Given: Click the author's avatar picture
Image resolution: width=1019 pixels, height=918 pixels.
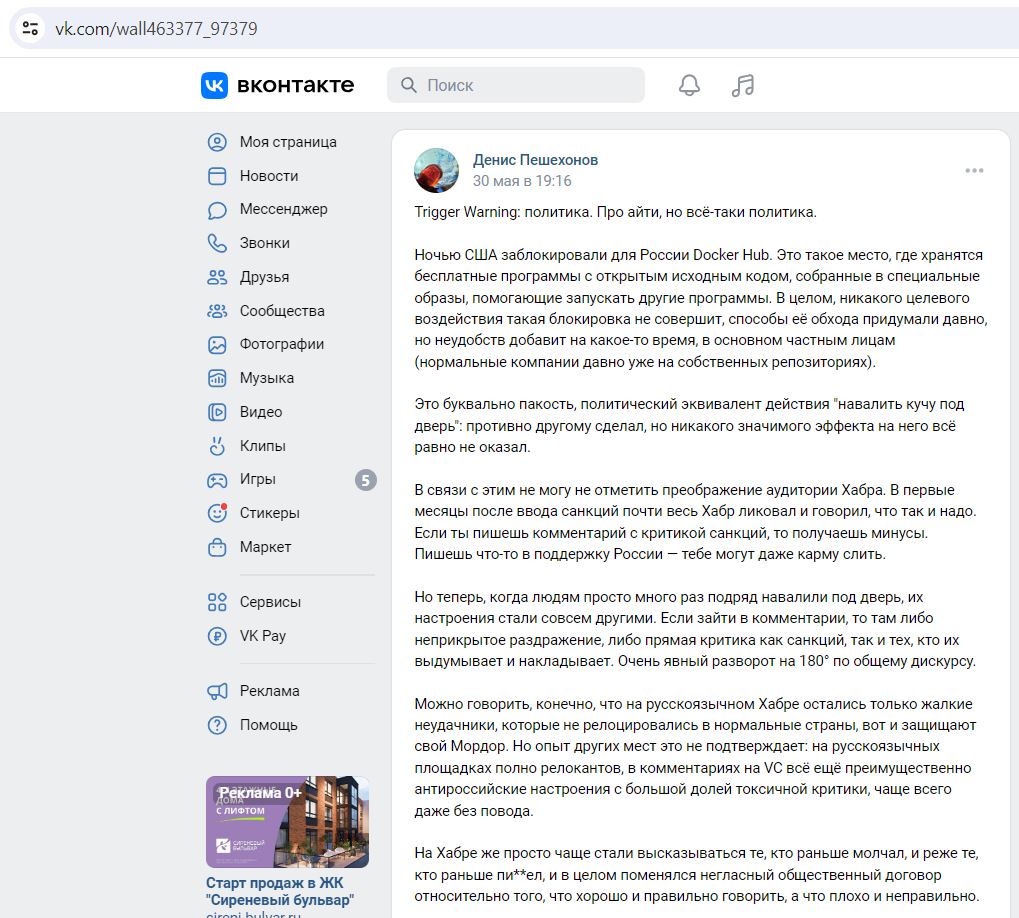Looking at the screenshot, I should pyautogui.click(x=437, y=170).
